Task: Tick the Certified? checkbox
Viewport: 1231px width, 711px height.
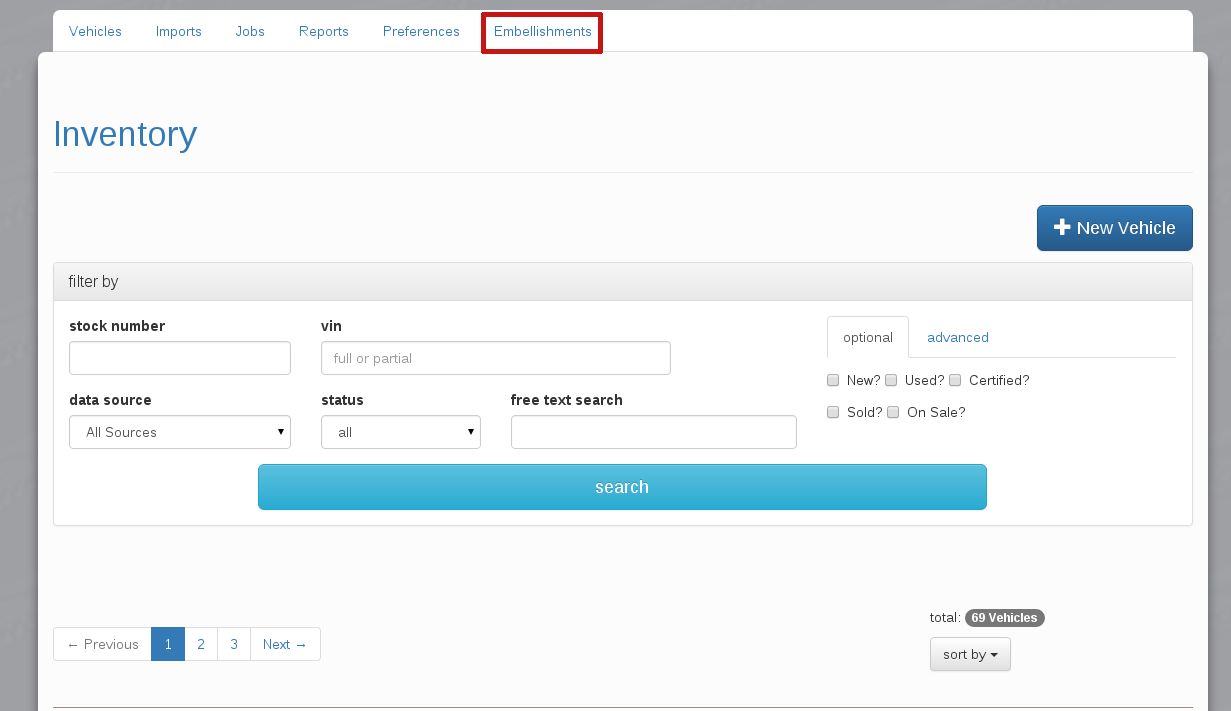Action: [955, 380]
